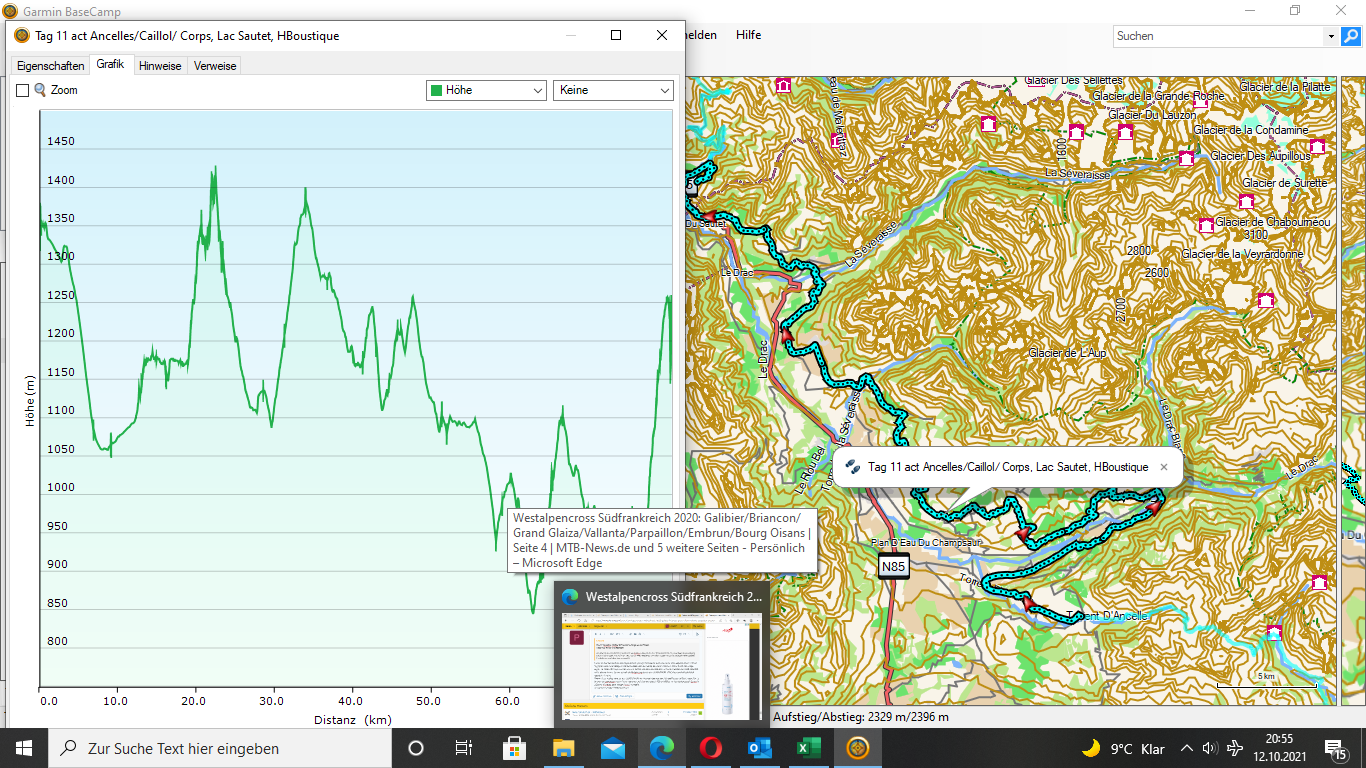Click the Torrent D'Ancelle map label
Screen dimensions: 1366x768
[x=1106, y=616]
